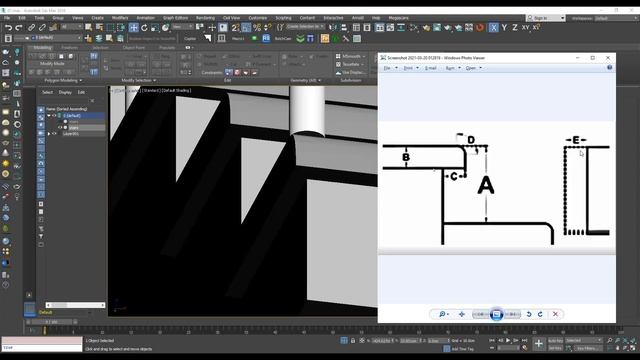Viewport: 640px width, 360px height.
Task: Open the Sign In dropdown
Action: [x=545, y=18]
